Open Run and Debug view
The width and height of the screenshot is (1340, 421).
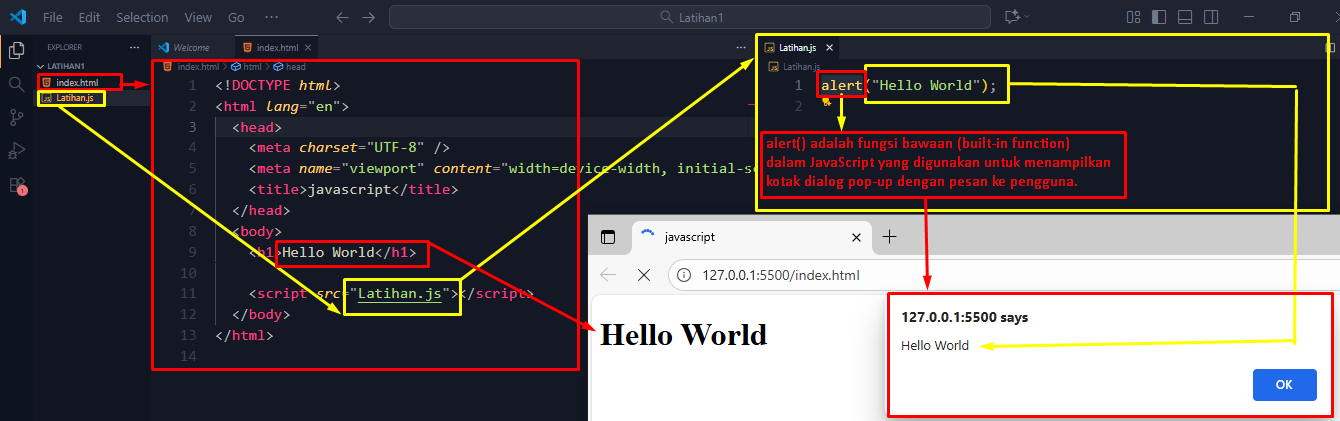(x=16, y=151)
